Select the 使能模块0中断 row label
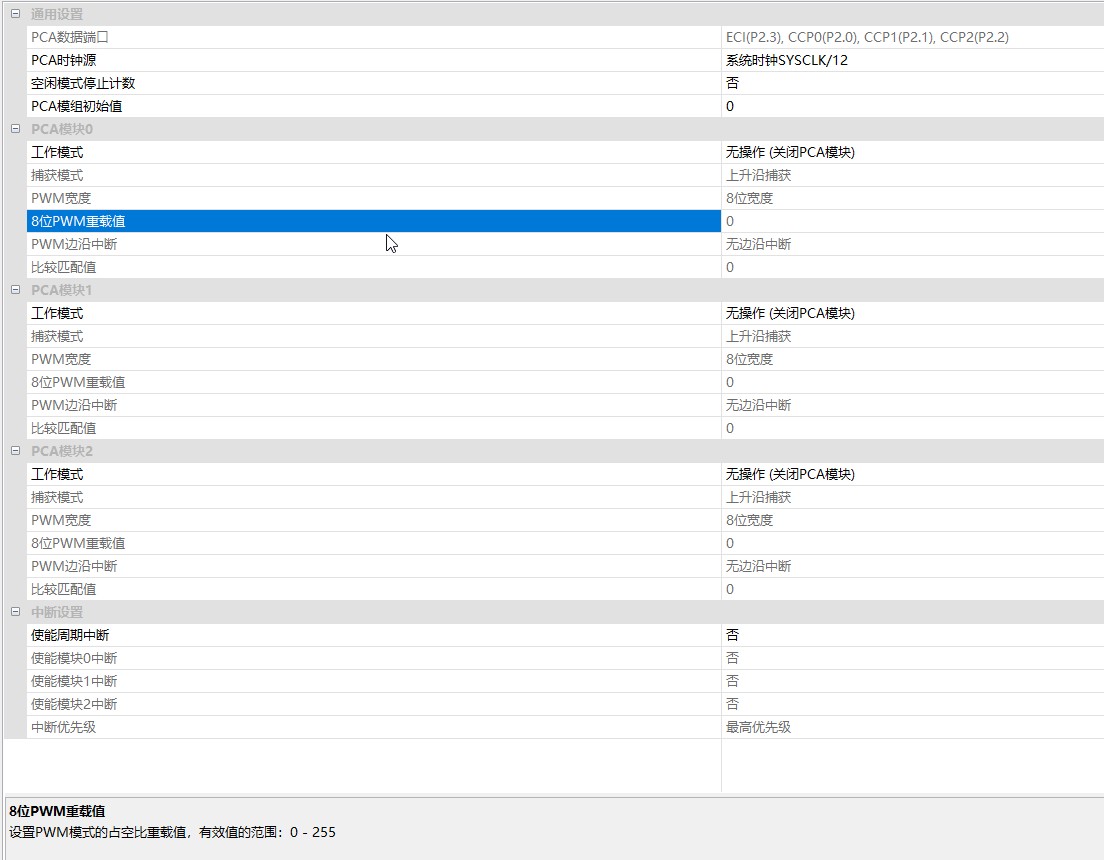The height and width of the screenshot is (860, 1104). pyautogui.click(x=74, y=658)
